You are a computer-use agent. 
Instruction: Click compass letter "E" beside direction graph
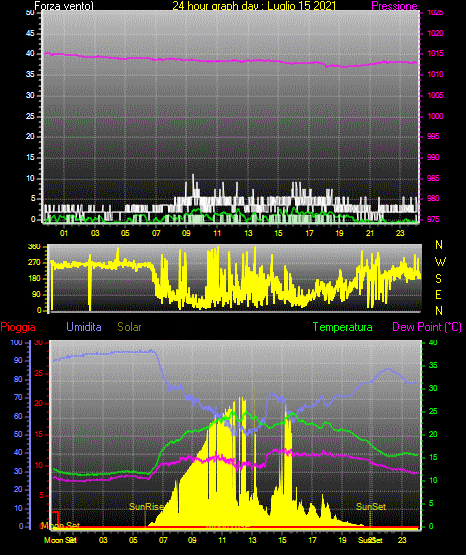click(x=438, y=294)
